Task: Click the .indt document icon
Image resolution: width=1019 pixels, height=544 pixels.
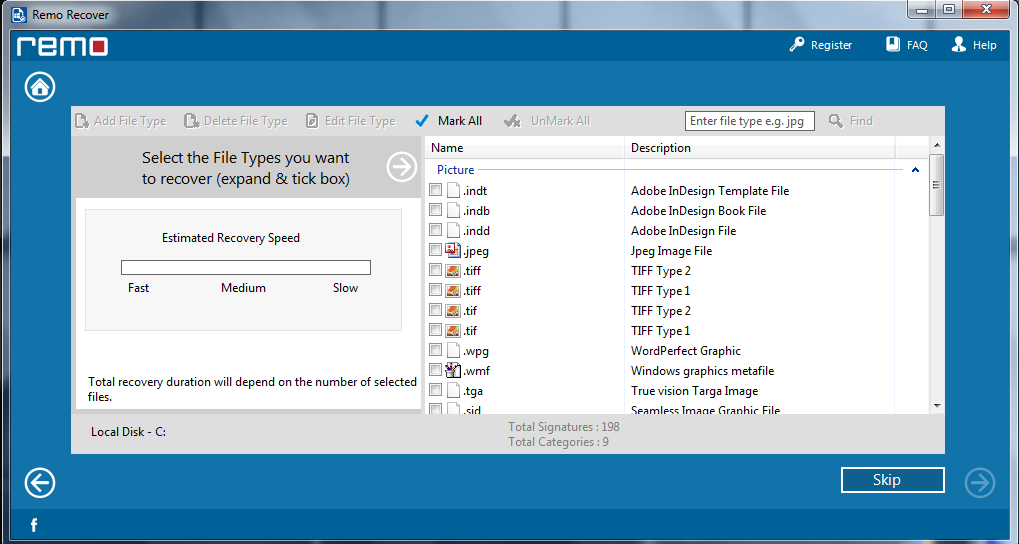Action: (453, 190)
